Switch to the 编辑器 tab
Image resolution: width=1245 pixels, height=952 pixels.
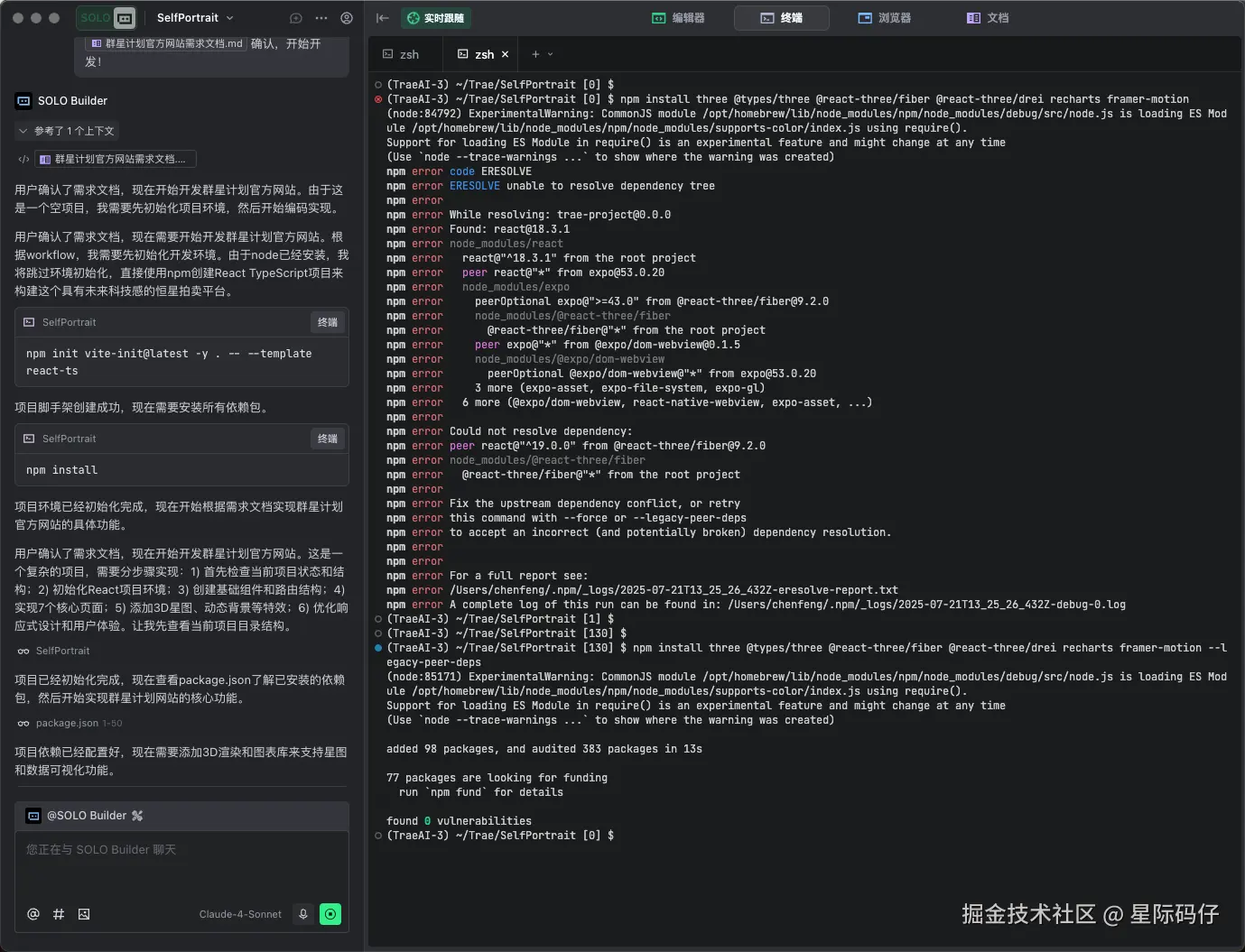(678, 18)
